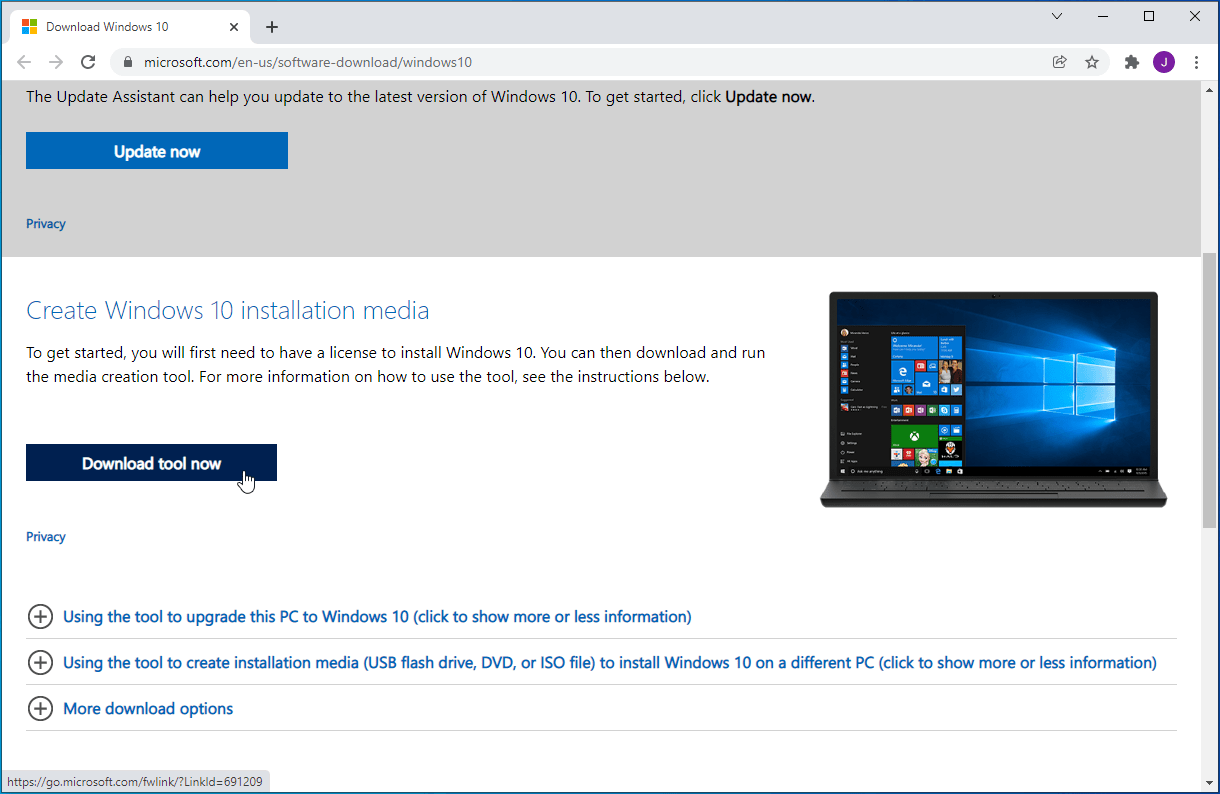Screen dimensions: 1220x794
Task: Expand More download options section
Action: pyautogui.click(x=148, y=709)
